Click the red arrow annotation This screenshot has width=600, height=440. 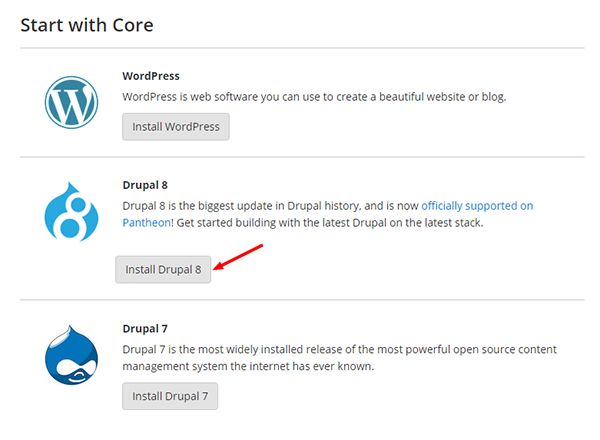click(x=238, y=257)
